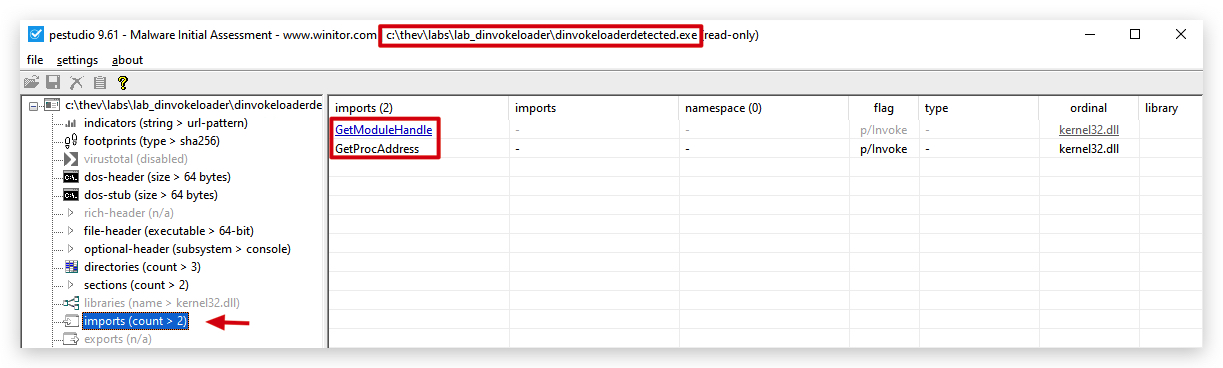
Task: Select libraries (name > kernel32.dll) item
Action: (162, 303)
